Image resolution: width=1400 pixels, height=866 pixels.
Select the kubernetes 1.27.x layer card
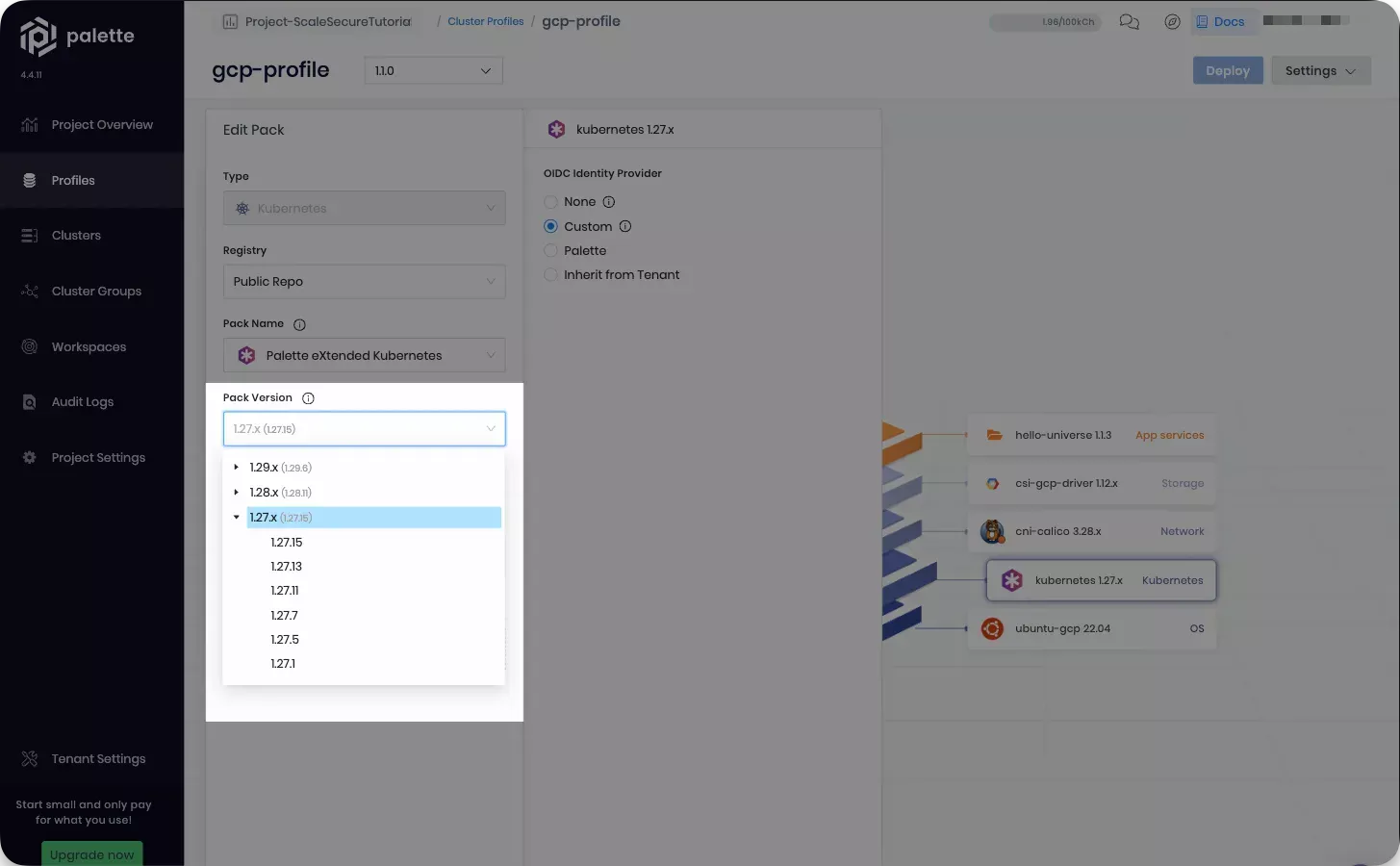pyautogui.click(x=1101, y=580)
